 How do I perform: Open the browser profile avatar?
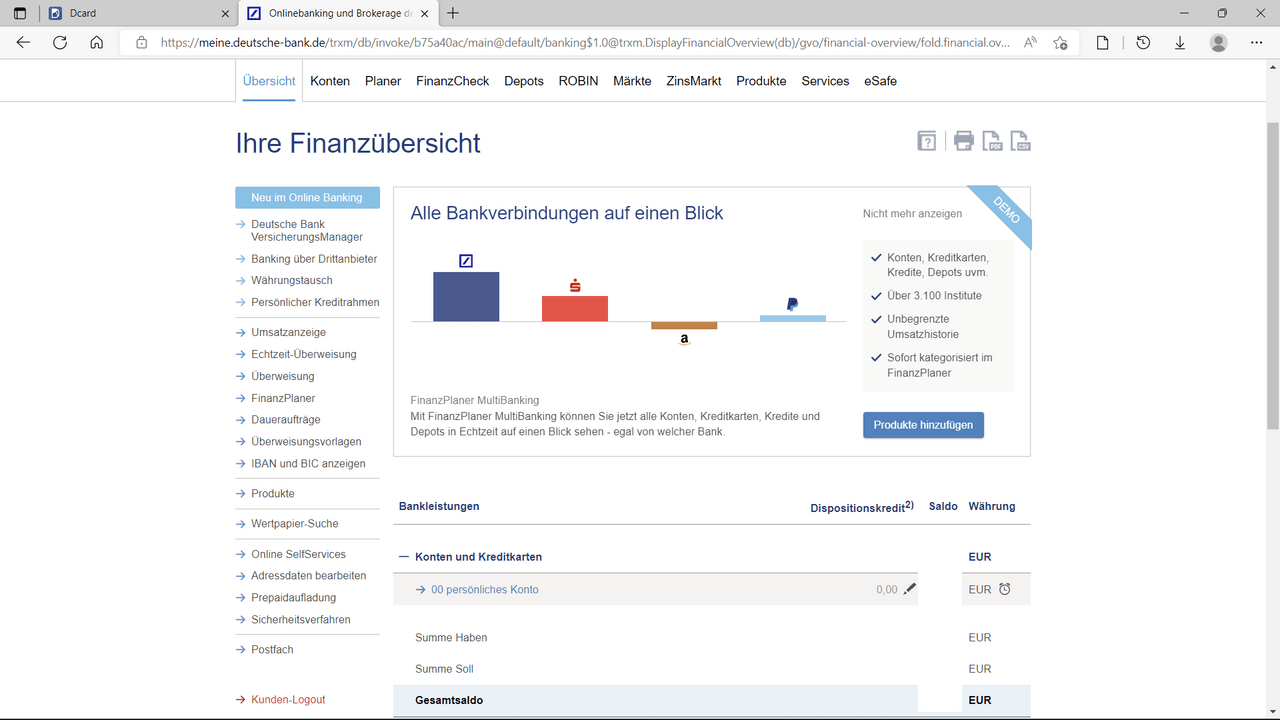(x=1218, y=43)
